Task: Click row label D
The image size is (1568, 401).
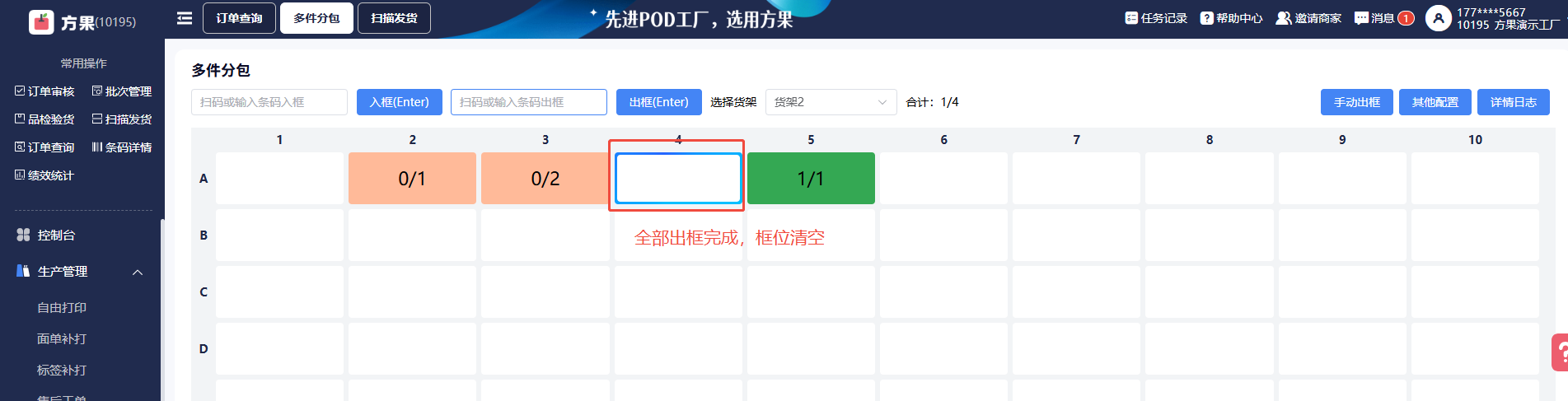Action: (204, 348)
